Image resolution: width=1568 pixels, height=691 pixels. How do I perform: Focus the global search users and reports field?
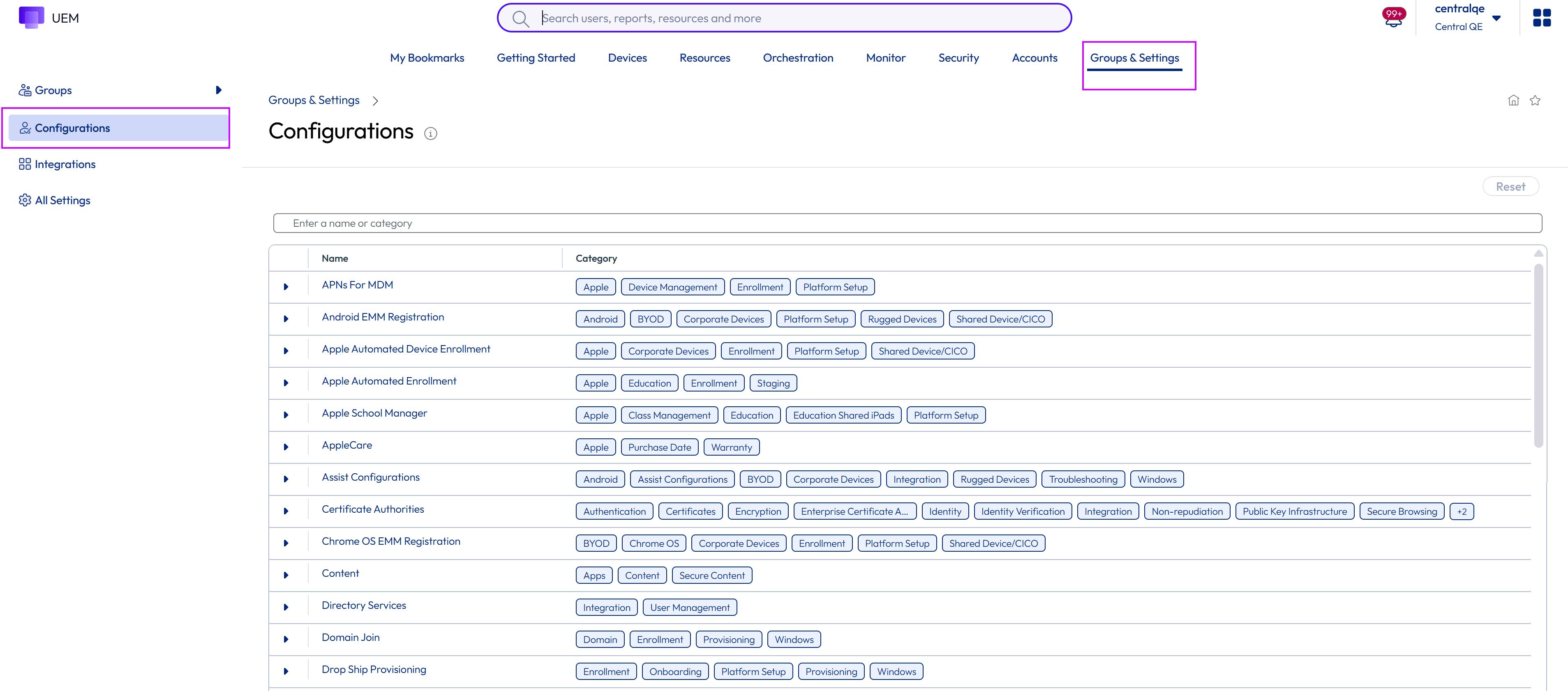tap(784, 18)
